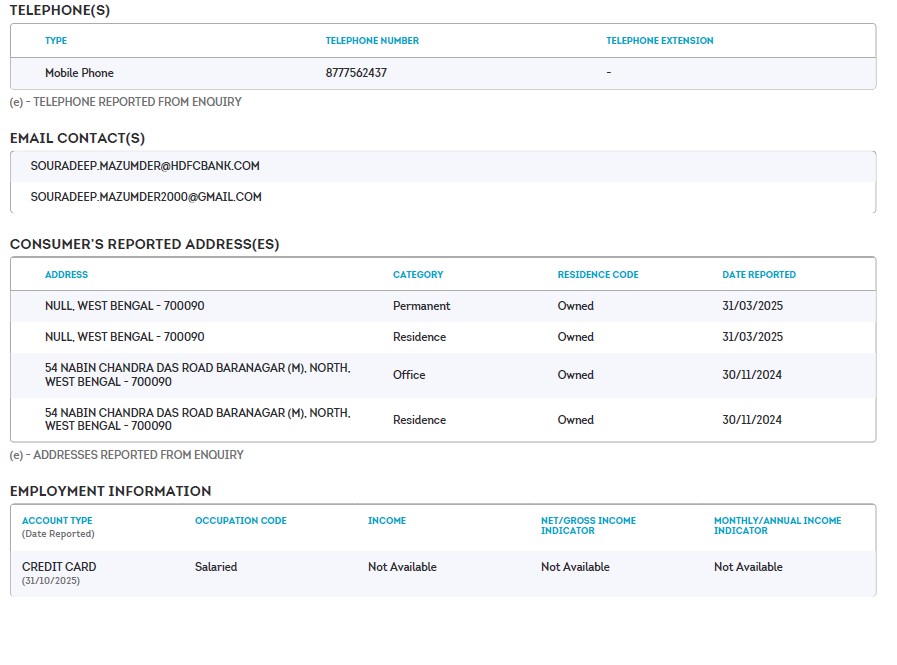Image resolution: width=897 pixels, height=665 pixels.
Task: Click the CREDIT CARD account type entry
Action: [x=59, y=567]
